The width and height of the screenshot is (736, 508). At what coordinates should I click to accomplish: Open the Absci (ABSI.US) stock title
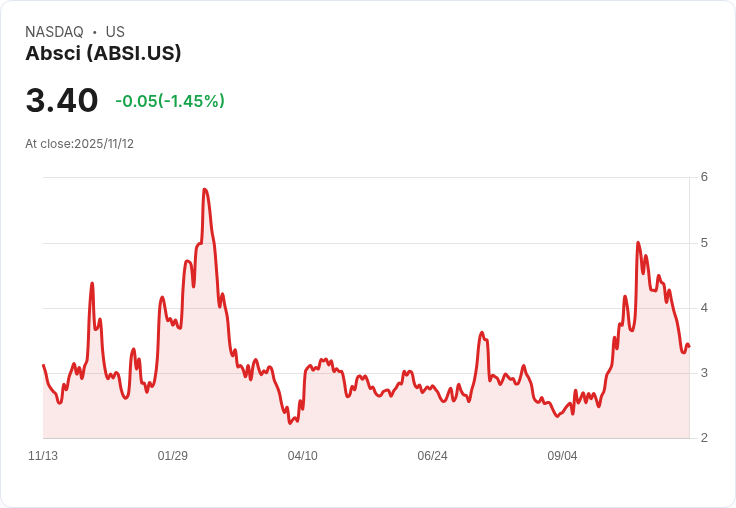pos(103,54)
